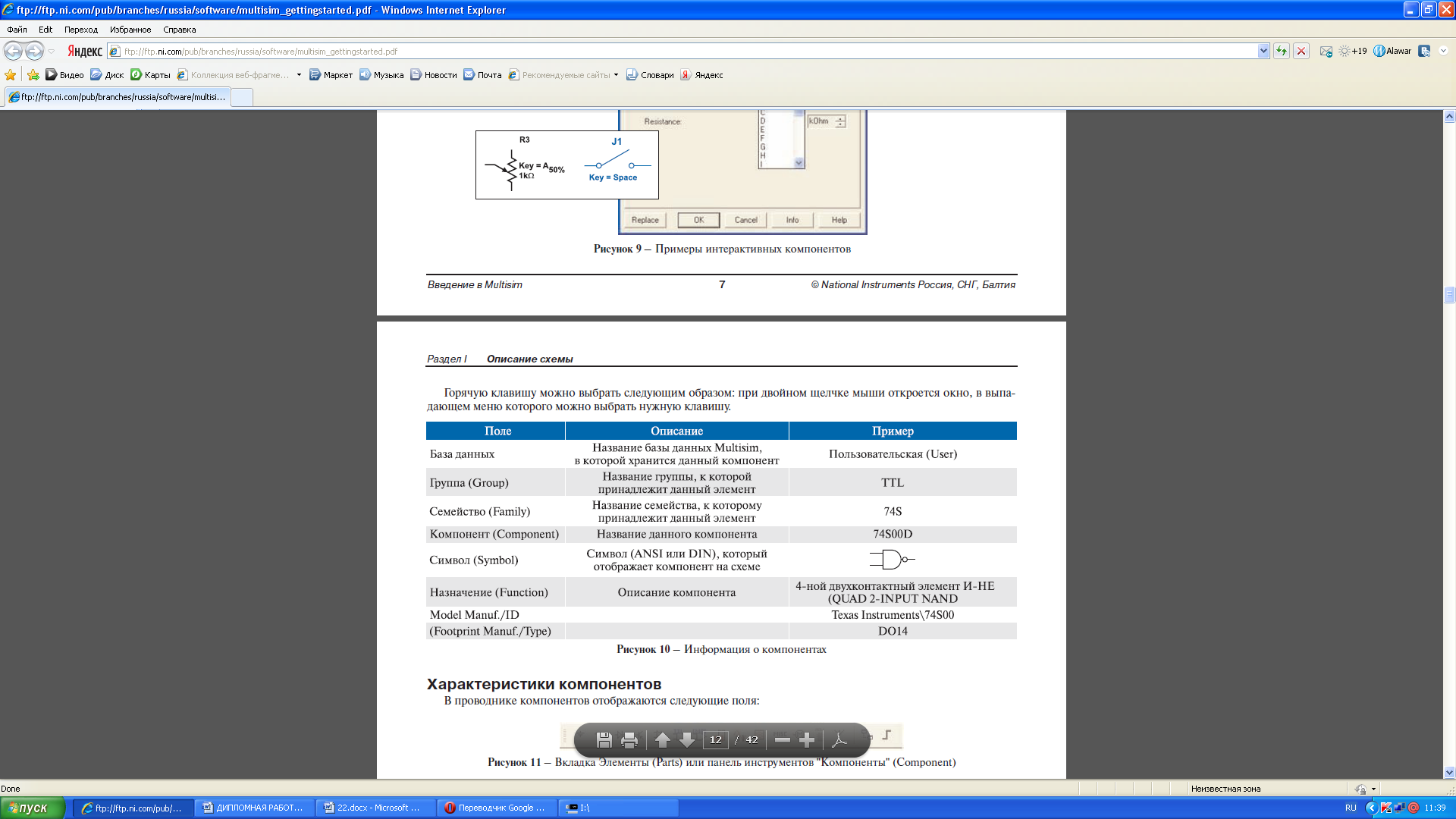The height and width of the screenshot is (819, 1456).
Task: Click the translator toolbar icon next to Alawar
Action: tap(1424, 51)
